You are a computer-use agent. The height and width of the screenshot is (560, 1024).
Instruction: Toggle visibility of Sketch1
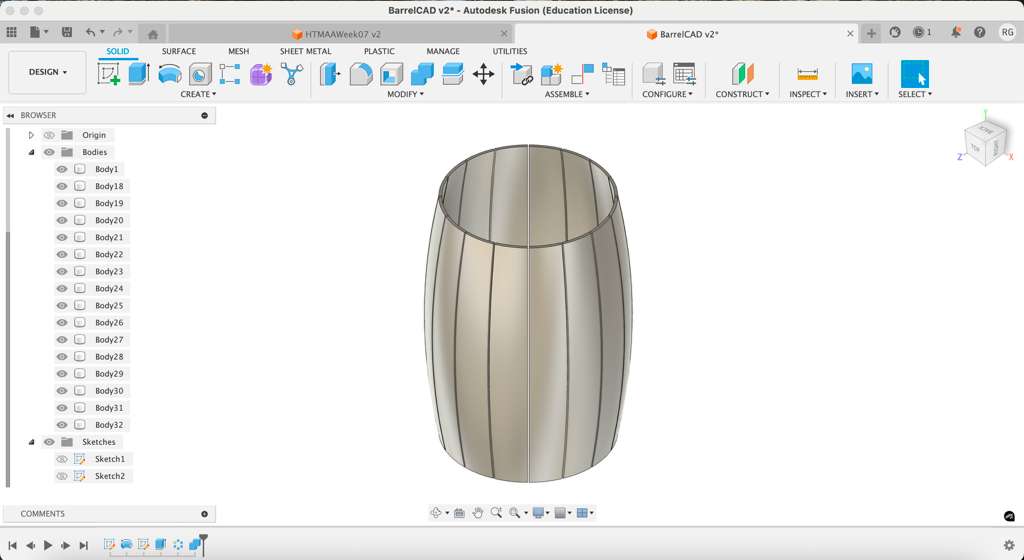tap(62, 459)
